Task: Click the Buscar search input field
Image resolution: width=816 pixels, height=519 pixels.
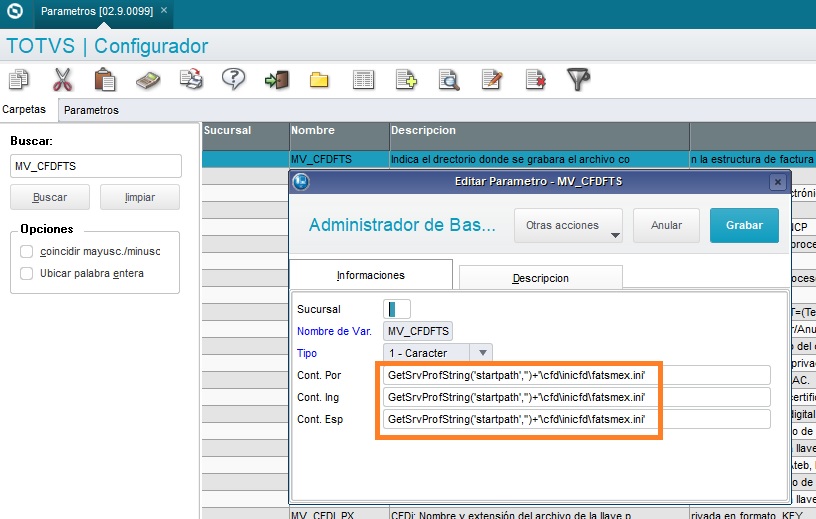Action: tap(96, 166)
